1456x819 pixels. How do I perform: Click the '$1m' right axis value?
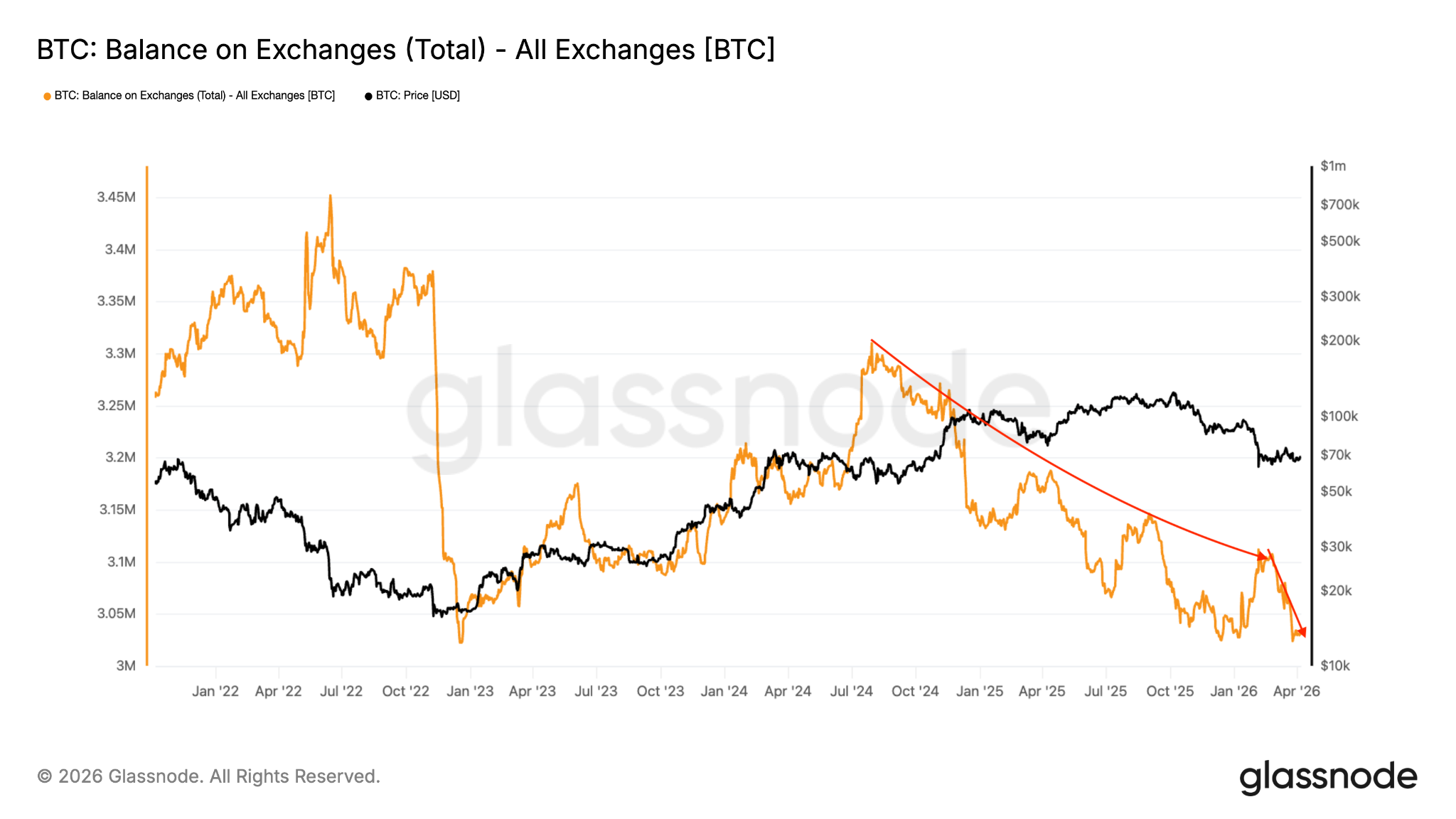[1333, 166]
